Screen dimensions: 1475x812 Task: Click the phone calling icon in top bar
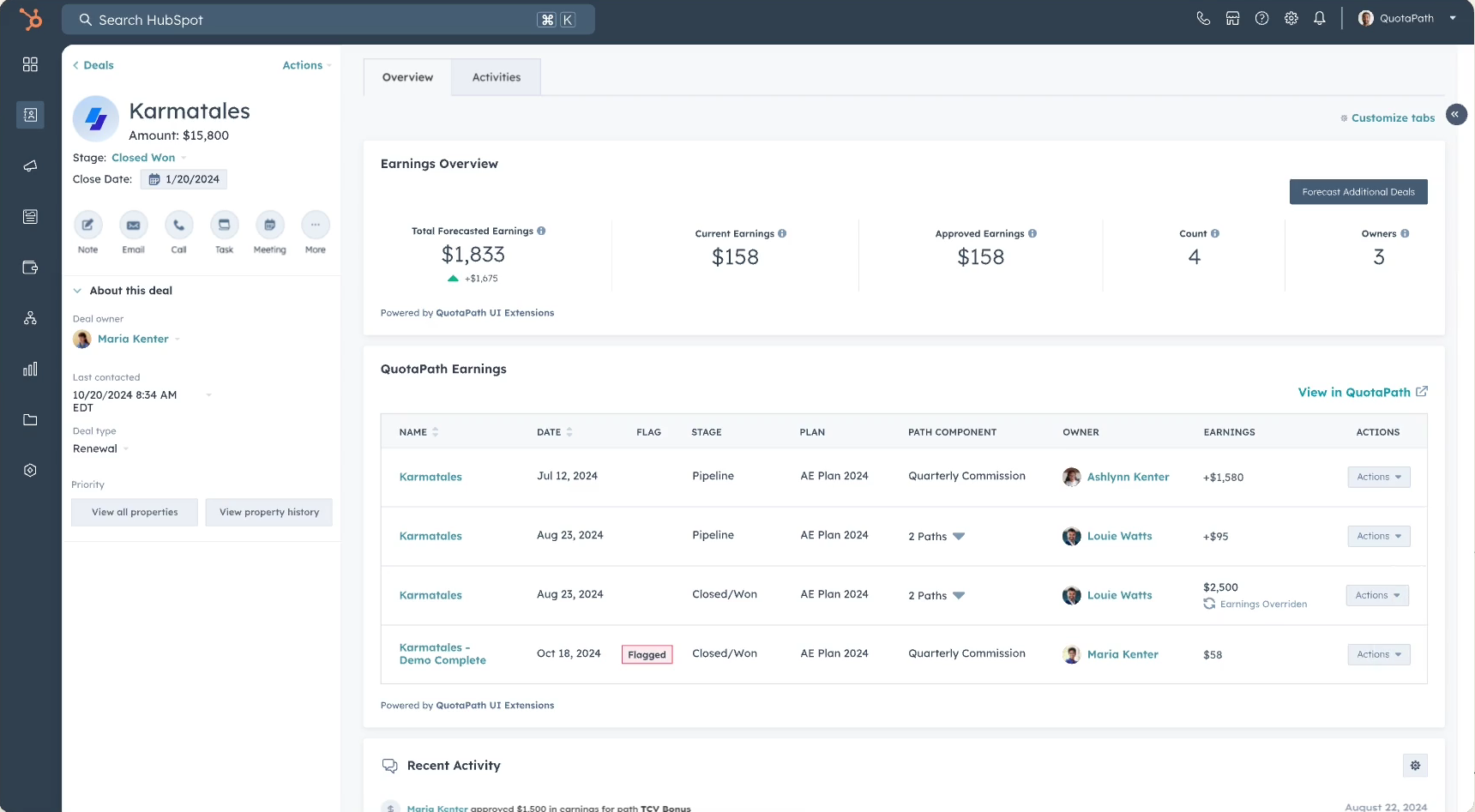[1203, 18]
